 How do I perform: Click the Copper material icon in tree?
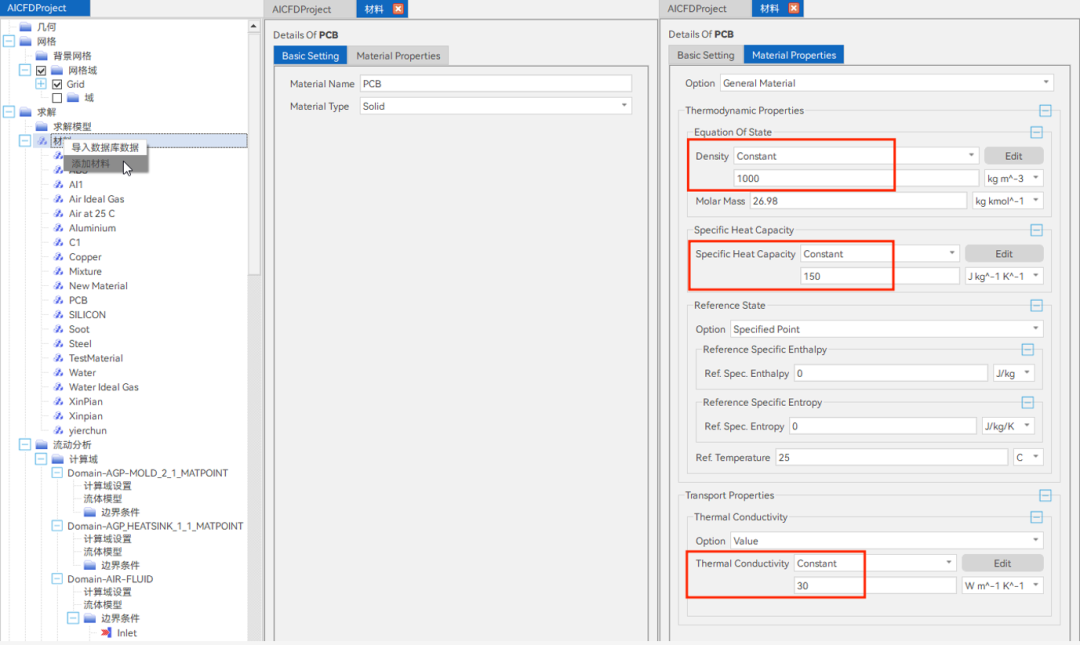coord(59,257)
